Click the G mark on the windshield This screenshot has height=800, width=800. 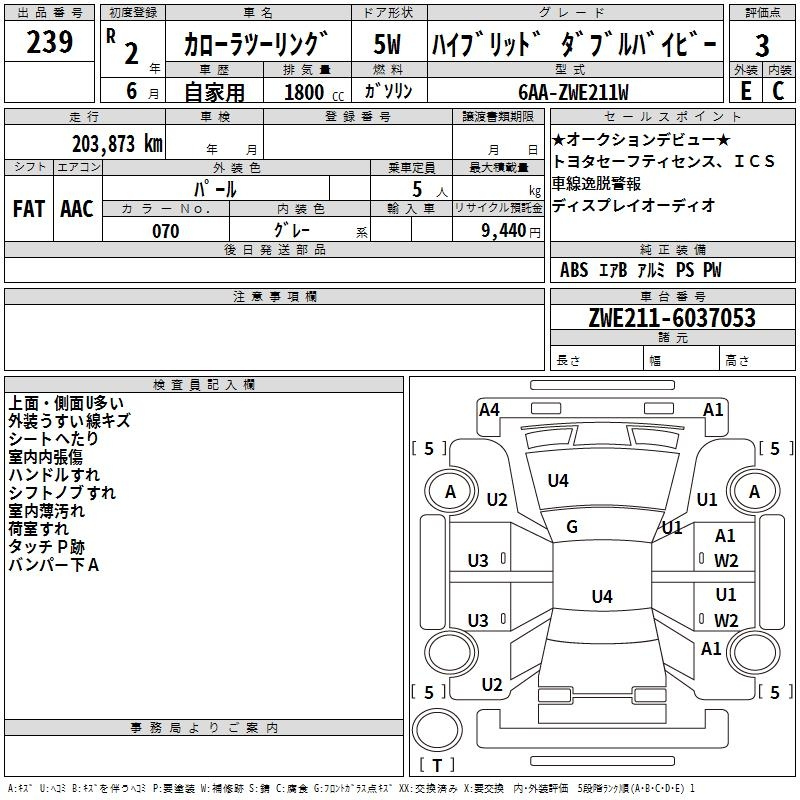click(x=571, y=527)
